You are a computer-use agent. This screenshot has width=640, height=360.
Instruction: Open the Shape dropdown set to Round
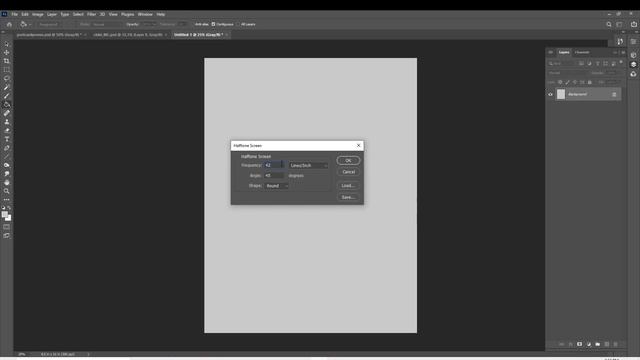coord(277,186)
